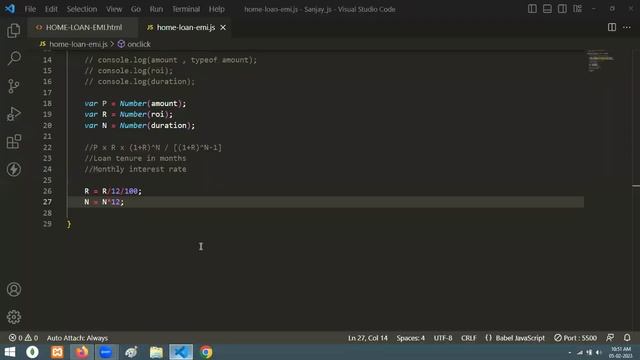Click the vertical scrollbar marker in editor
This screenshot has width=640, height=360.
636,186
